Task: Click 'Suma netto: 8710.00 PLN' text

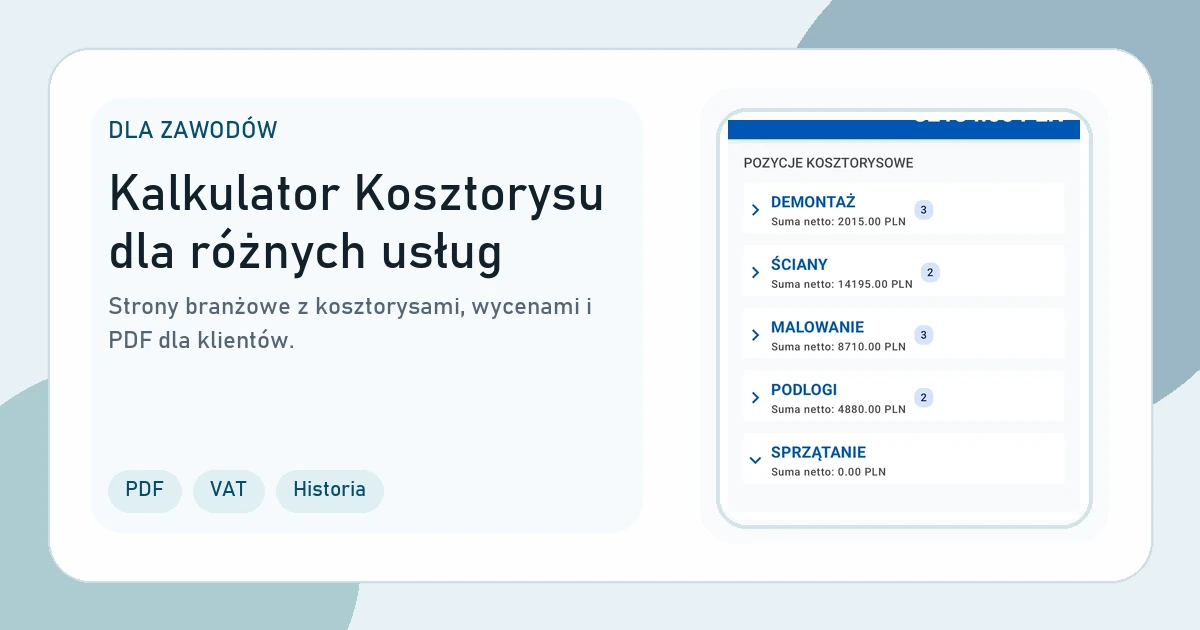Action: tap(838, 347)
